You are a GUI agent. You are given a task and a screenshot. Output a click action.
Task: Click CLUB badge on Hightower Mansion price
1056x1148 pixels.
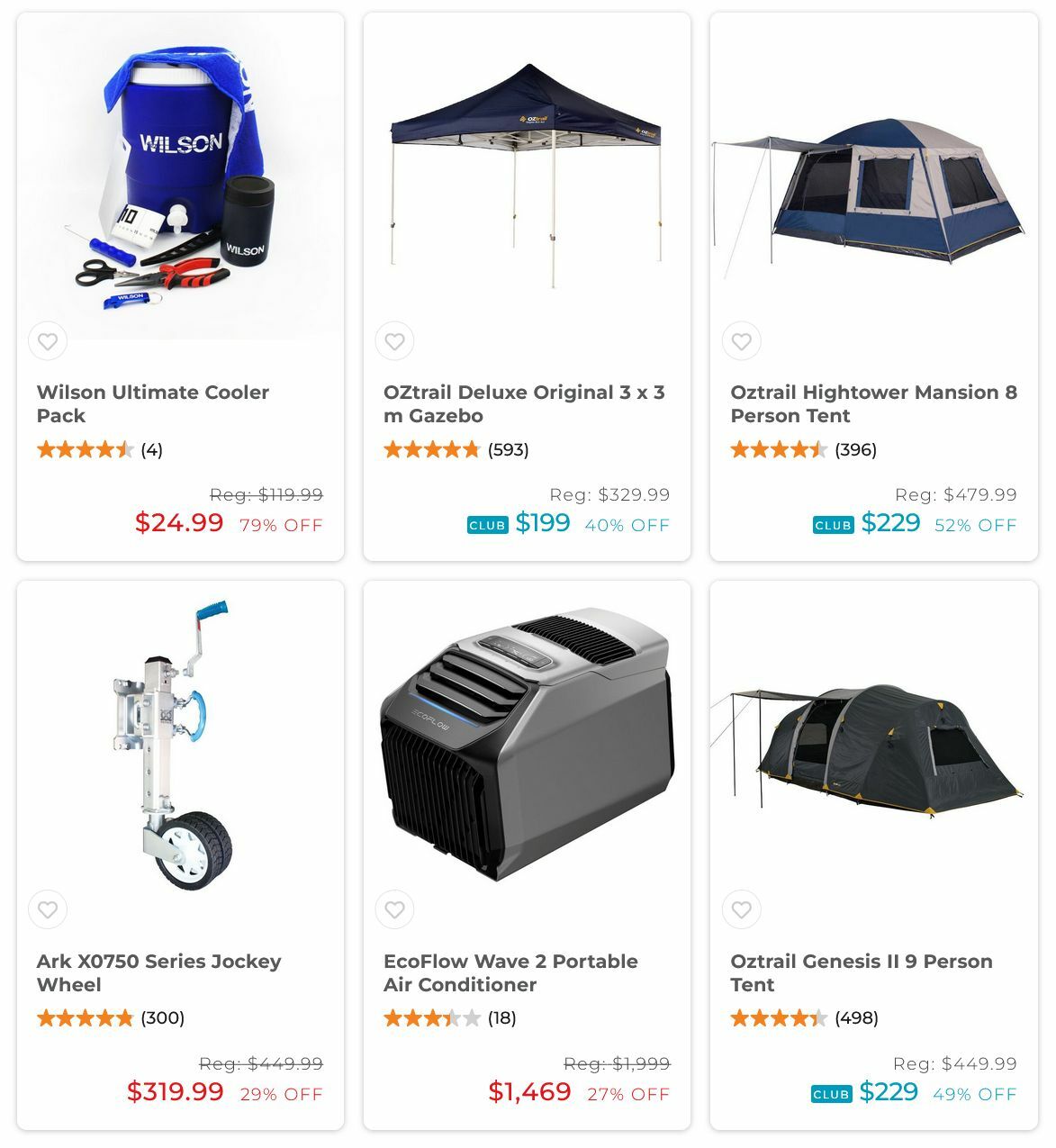(x=834, y=525)
